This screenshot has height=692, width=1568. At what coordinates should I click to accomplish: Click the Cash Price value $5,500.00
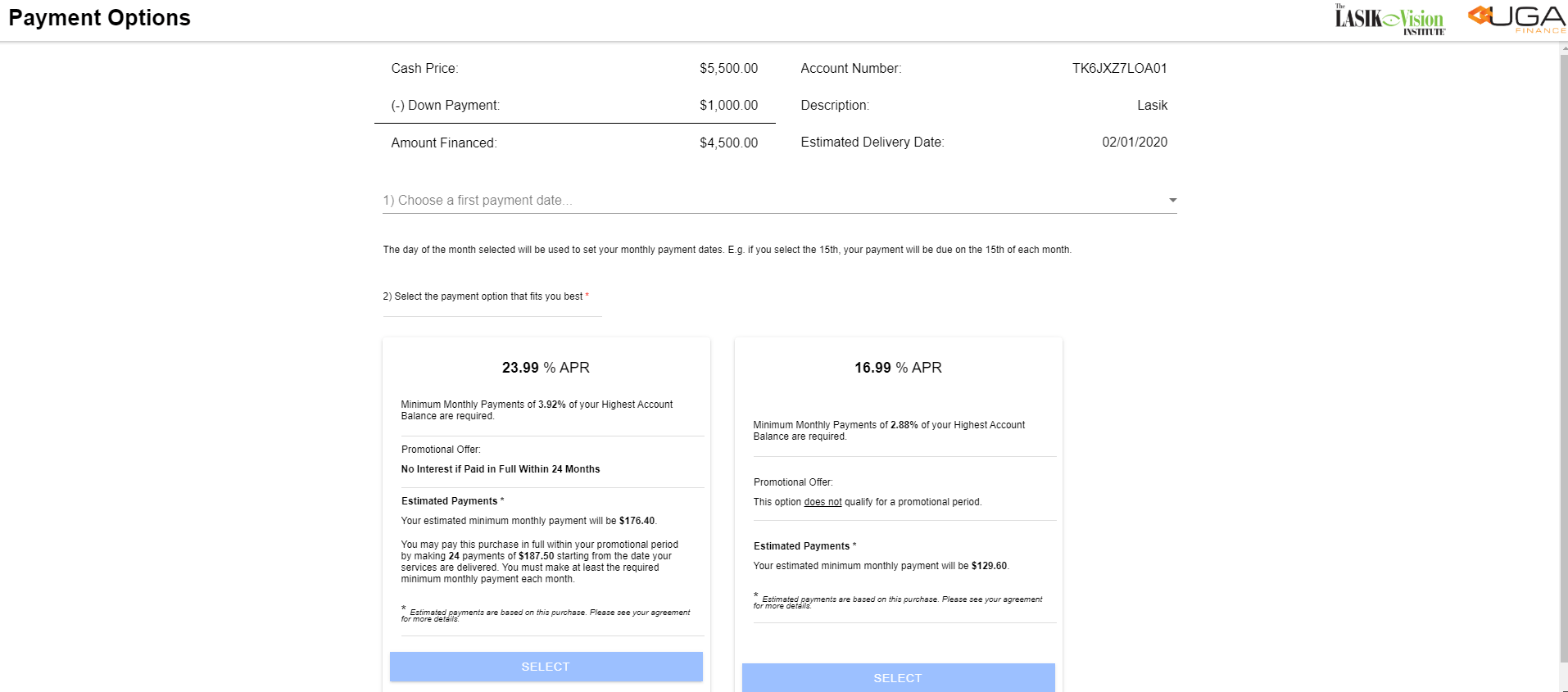[x=728, y=69]
